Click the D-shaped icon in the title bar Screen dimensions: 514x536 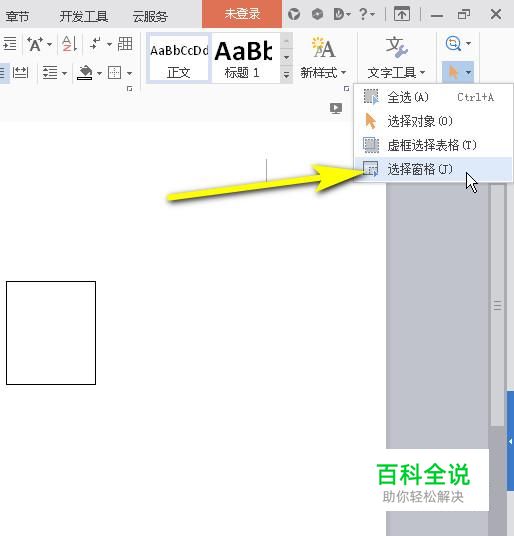pos(339,14)
